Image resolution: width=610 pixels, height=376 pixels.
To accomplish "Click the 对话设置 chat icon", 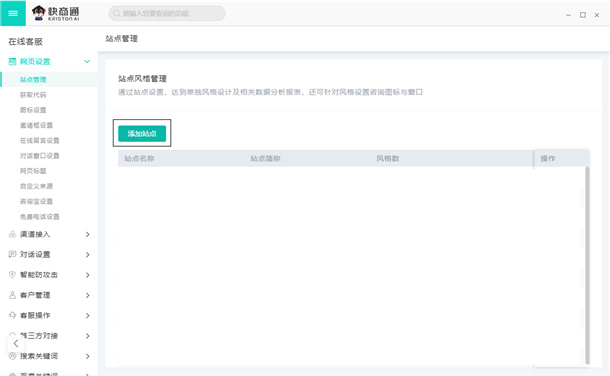I will click(x=12, y=254).
